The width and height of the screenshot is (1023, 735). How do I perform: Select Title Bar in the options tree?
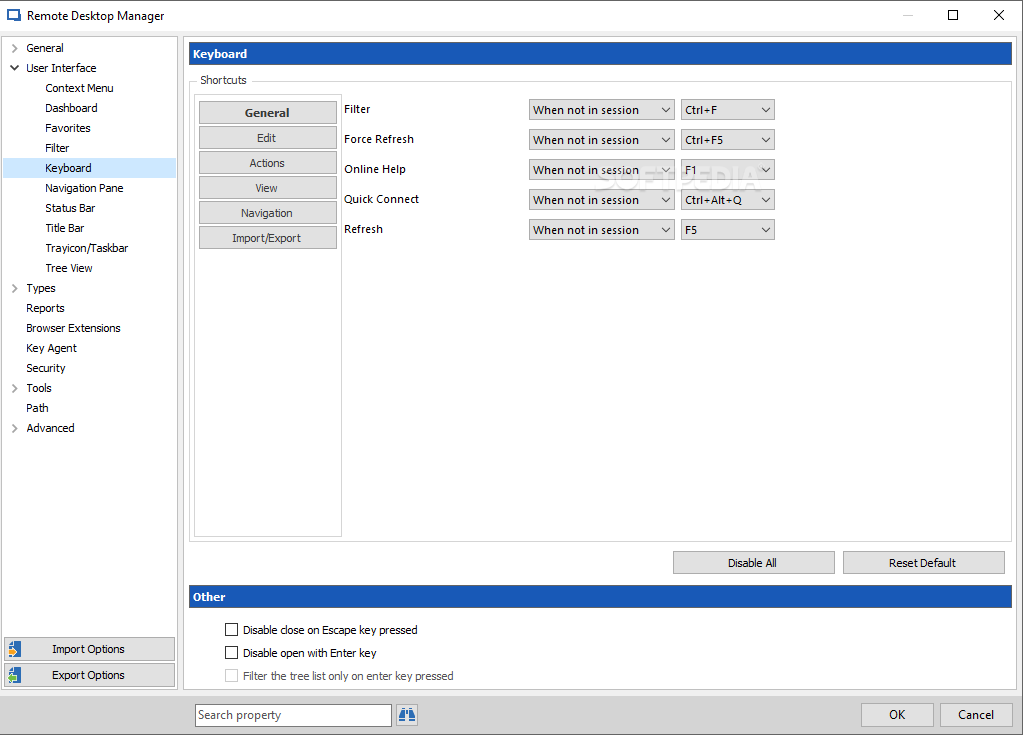coord(65,228)
